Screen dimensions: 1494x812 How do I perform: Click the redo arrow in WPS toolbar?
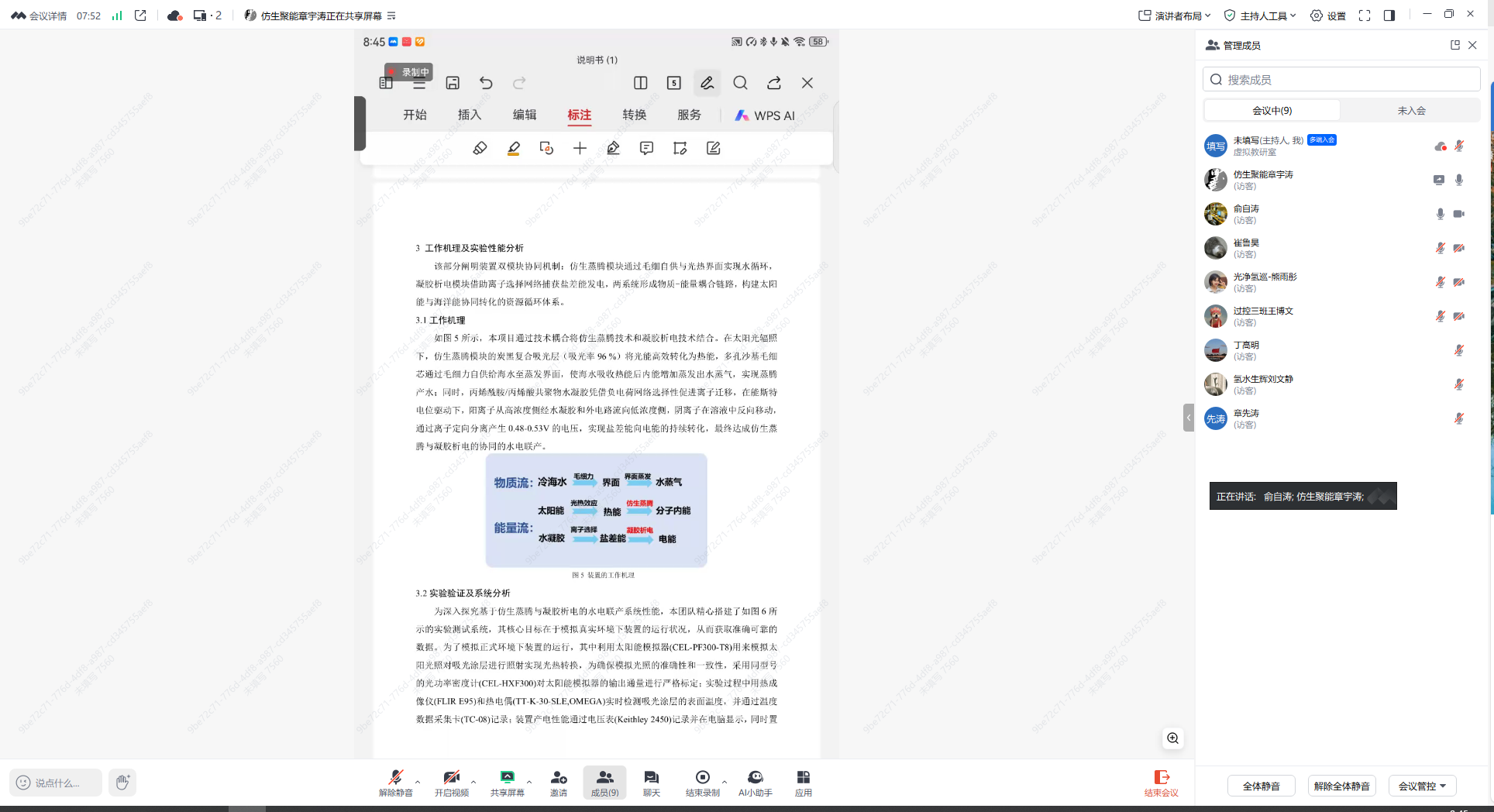point(519,83)
